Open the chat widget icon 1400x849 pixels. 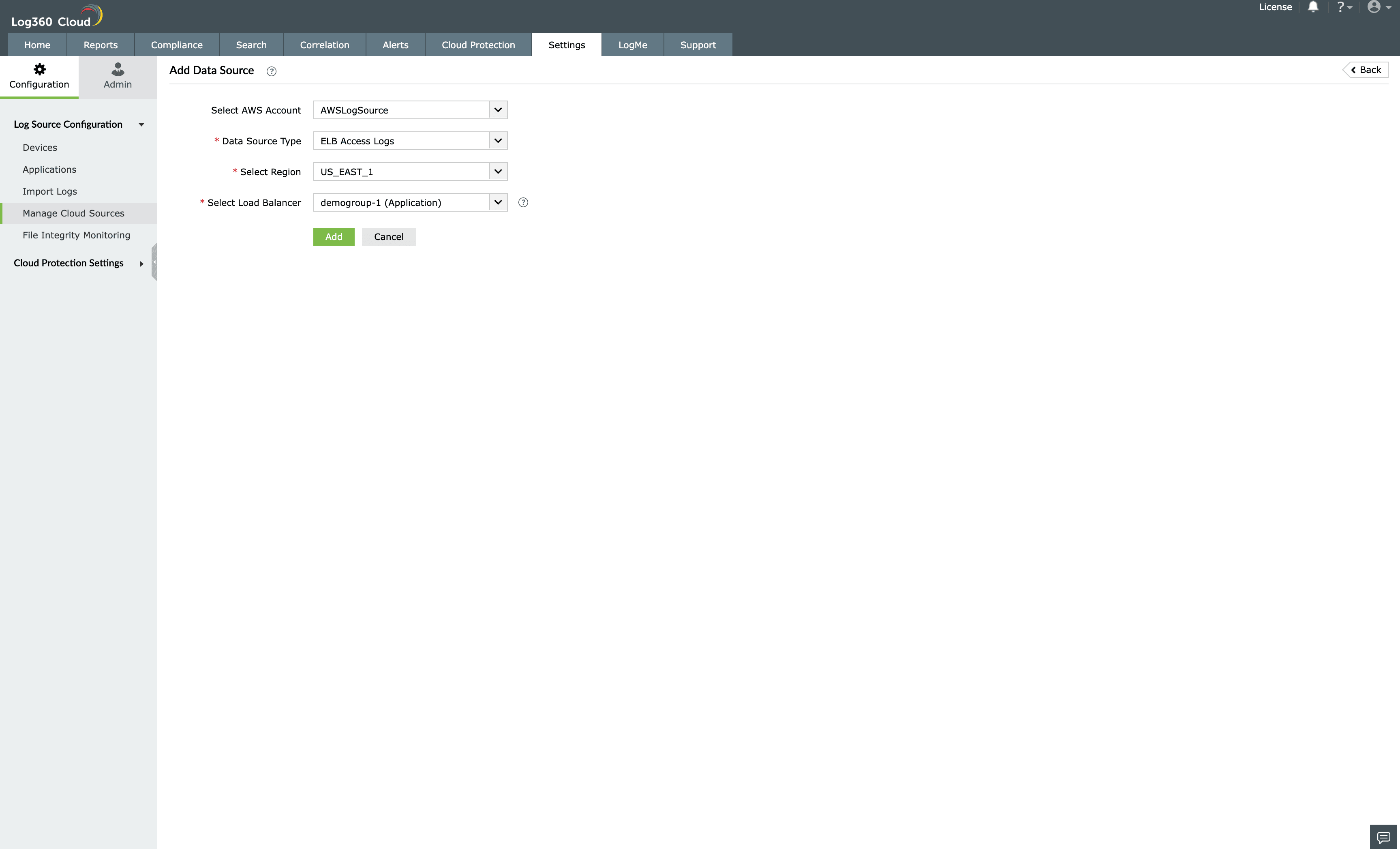point(1383,837)
